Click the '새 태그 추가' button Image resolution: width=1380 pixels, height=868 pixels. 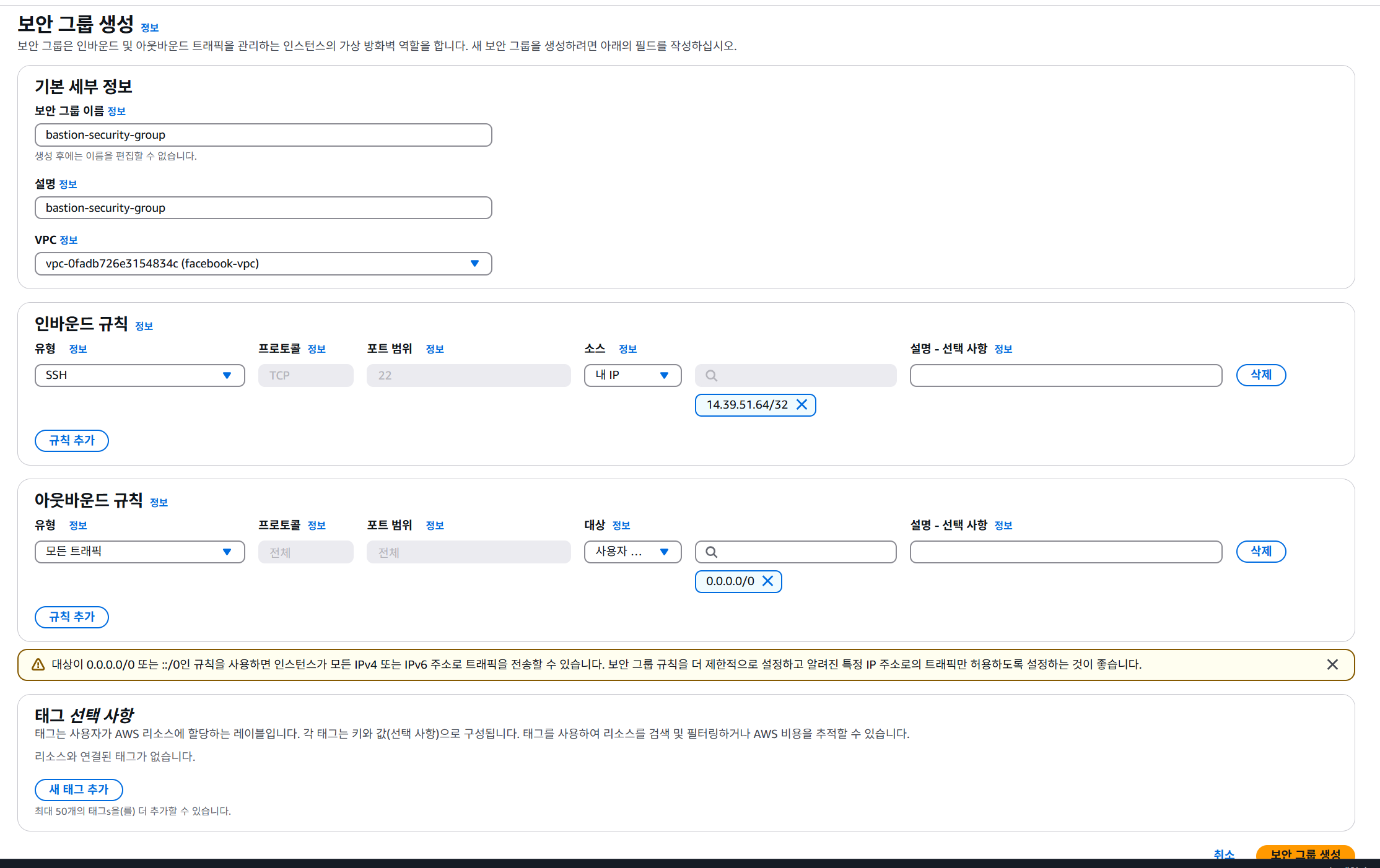point(79,790)
